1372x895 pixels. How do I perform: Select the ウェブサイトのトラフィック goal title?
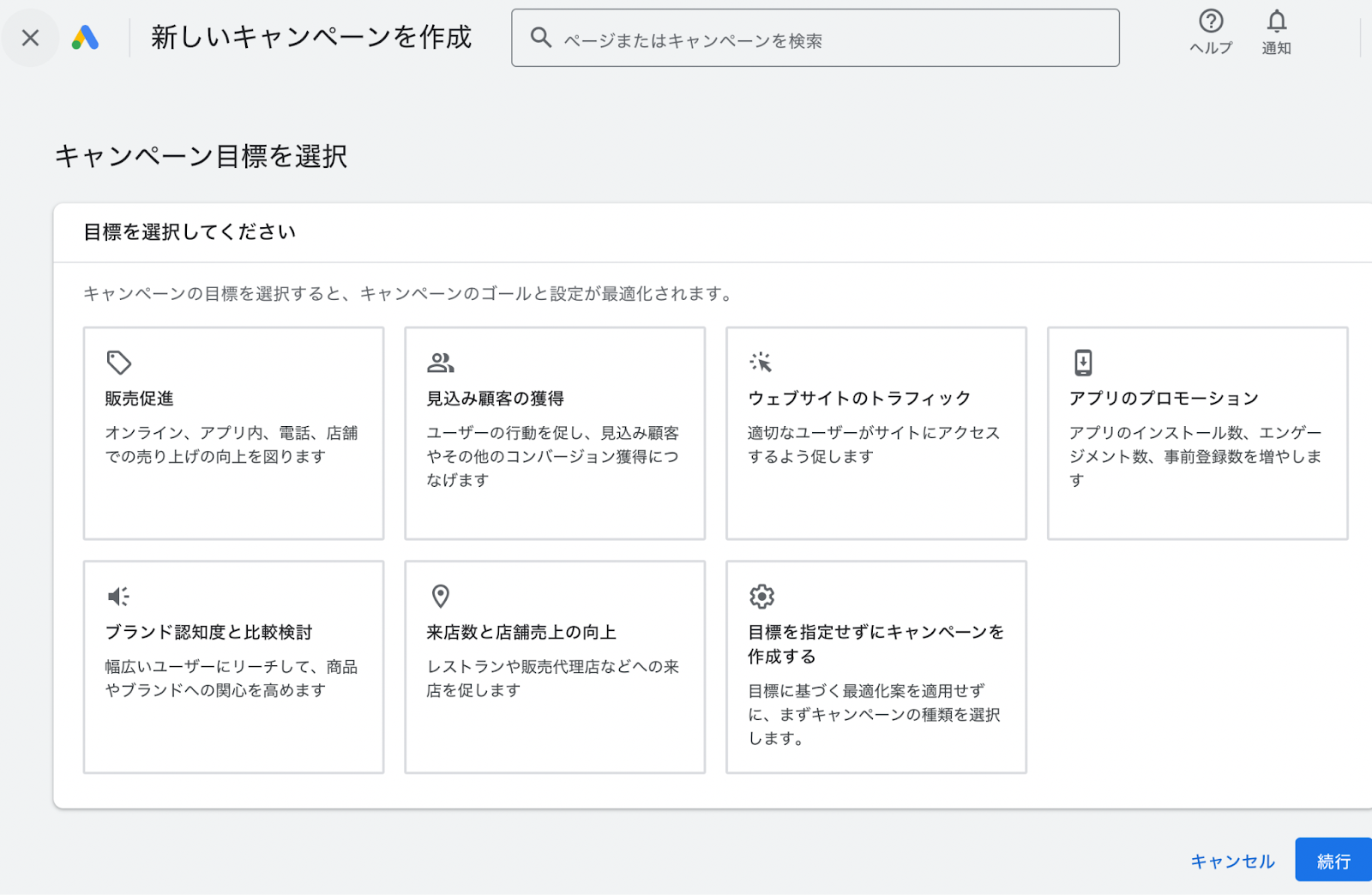(x=859, y=399)
